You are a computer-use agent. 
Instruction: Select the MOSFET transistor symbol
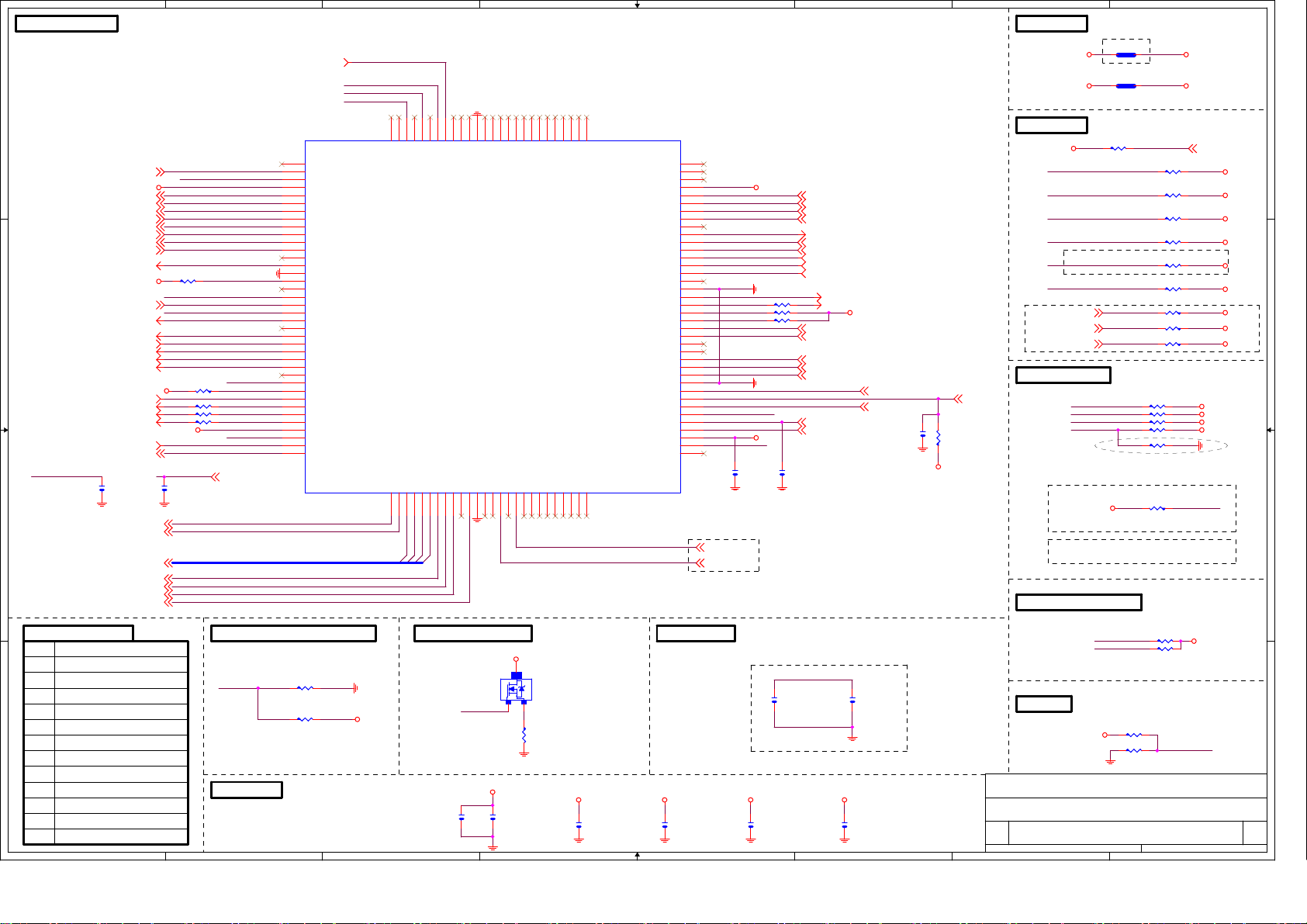coord(517,688)
